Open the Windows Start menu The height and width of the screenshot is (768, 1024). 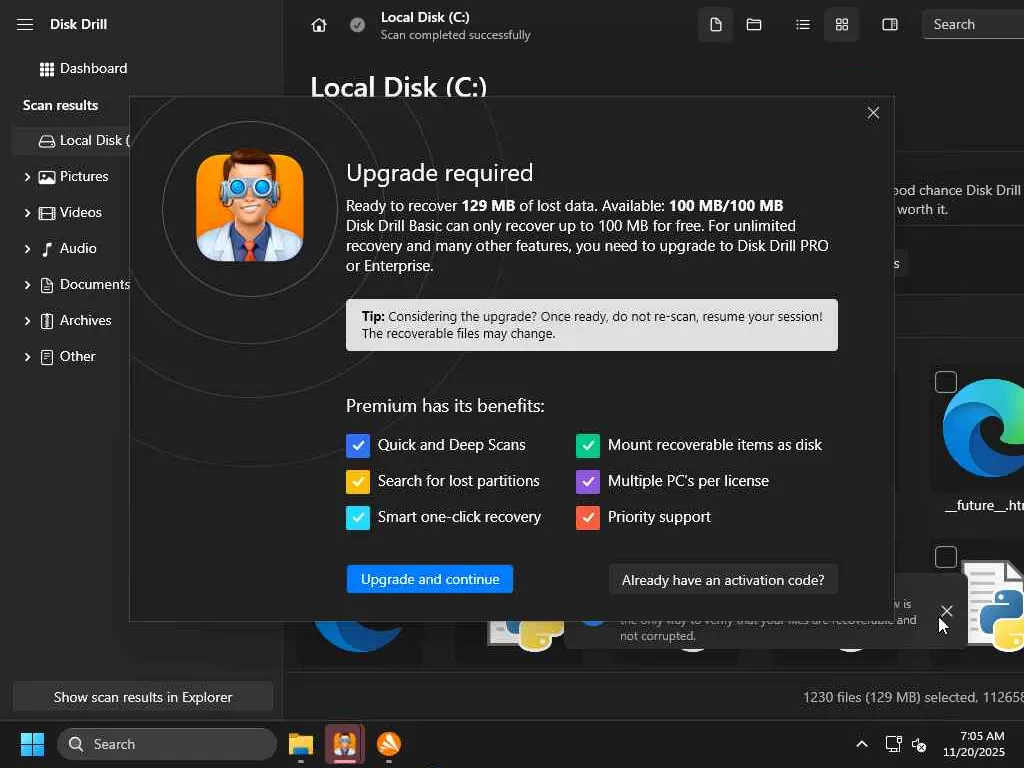click(x=32, y=744)
